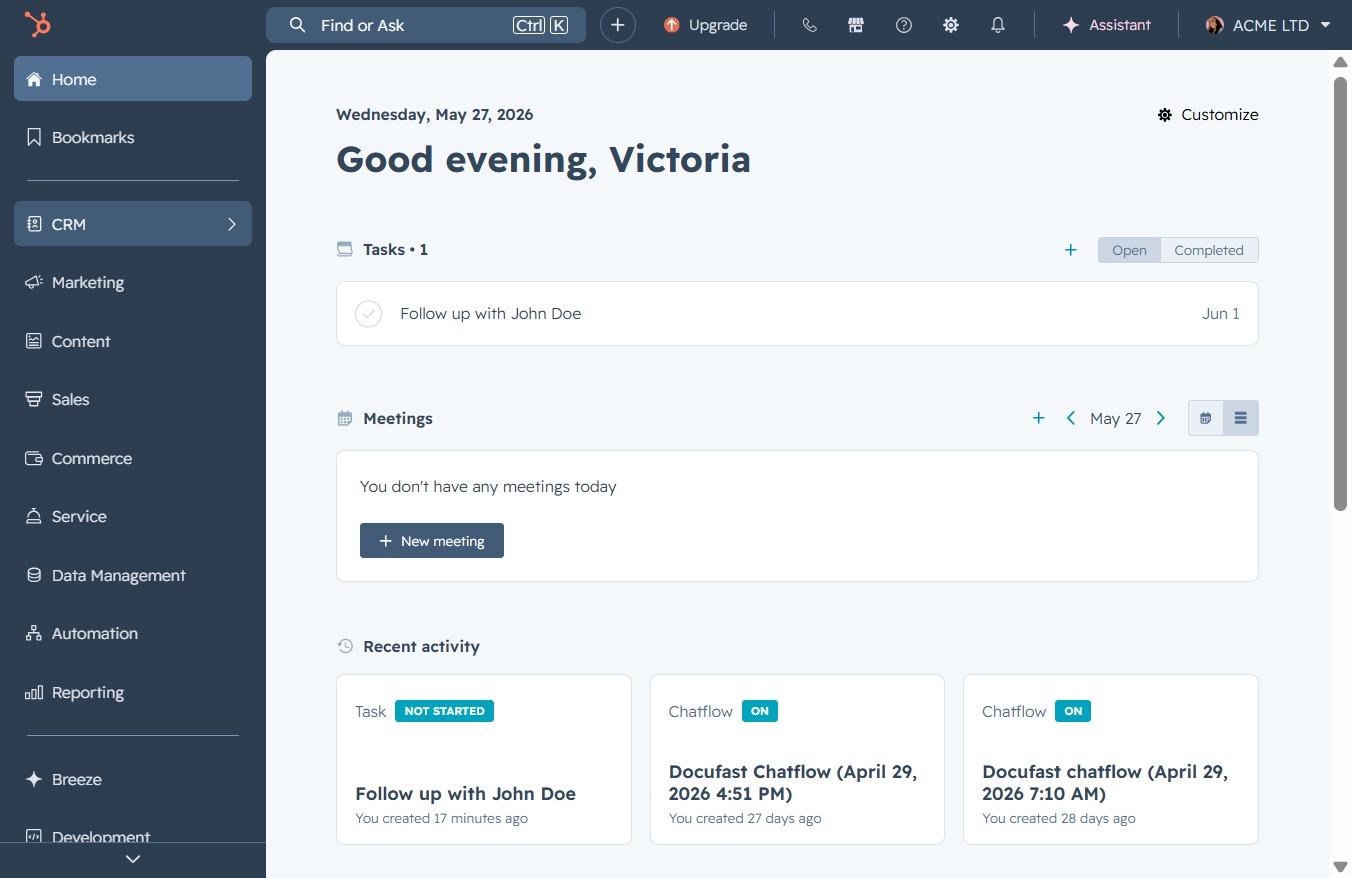
Task: Add a meeting with plus icon
Action: pyautogui.click(x=1038, y=418)
